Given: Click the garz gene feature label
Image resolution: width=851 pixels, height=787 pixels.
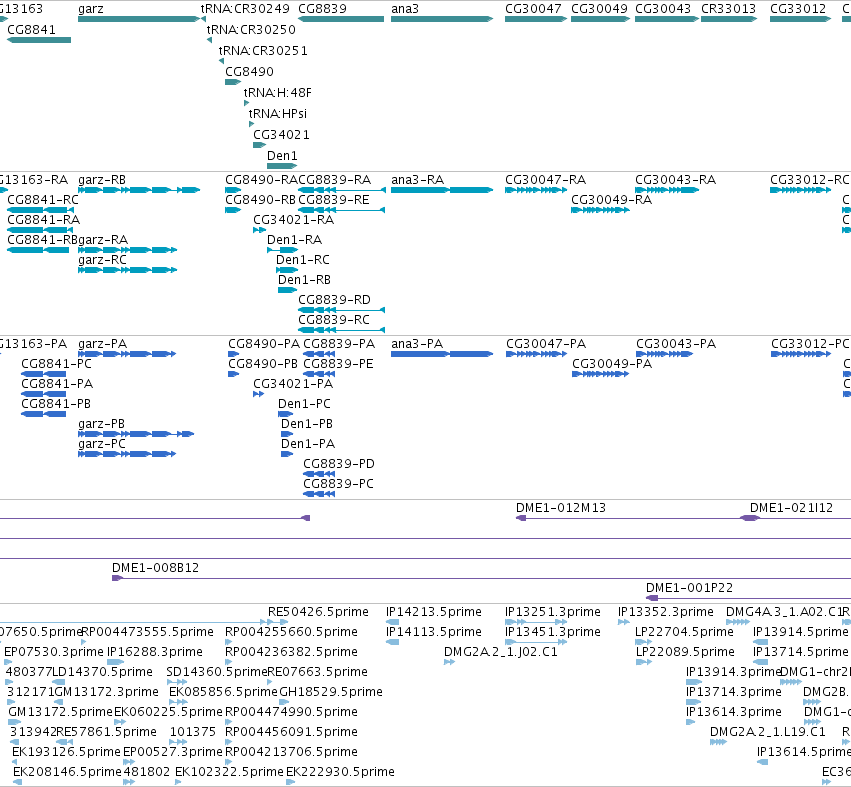Looking at the screenshot, I should click(91, 9).
